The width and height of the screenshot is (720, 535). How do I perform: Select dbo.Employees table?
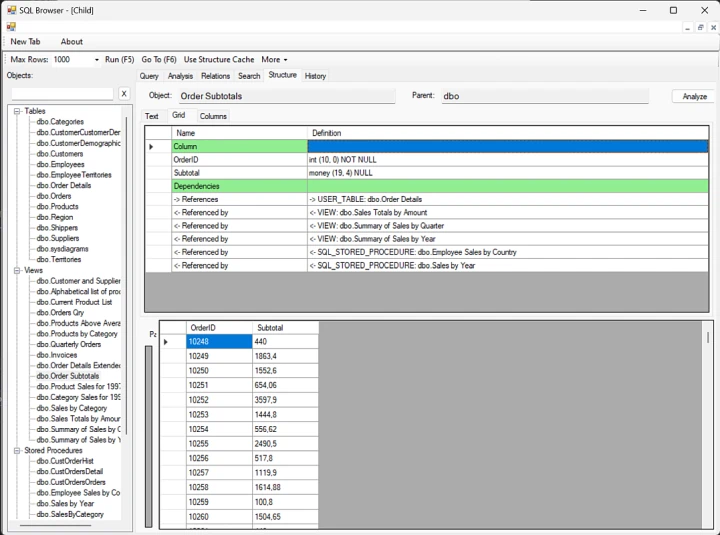coord(61,164)
